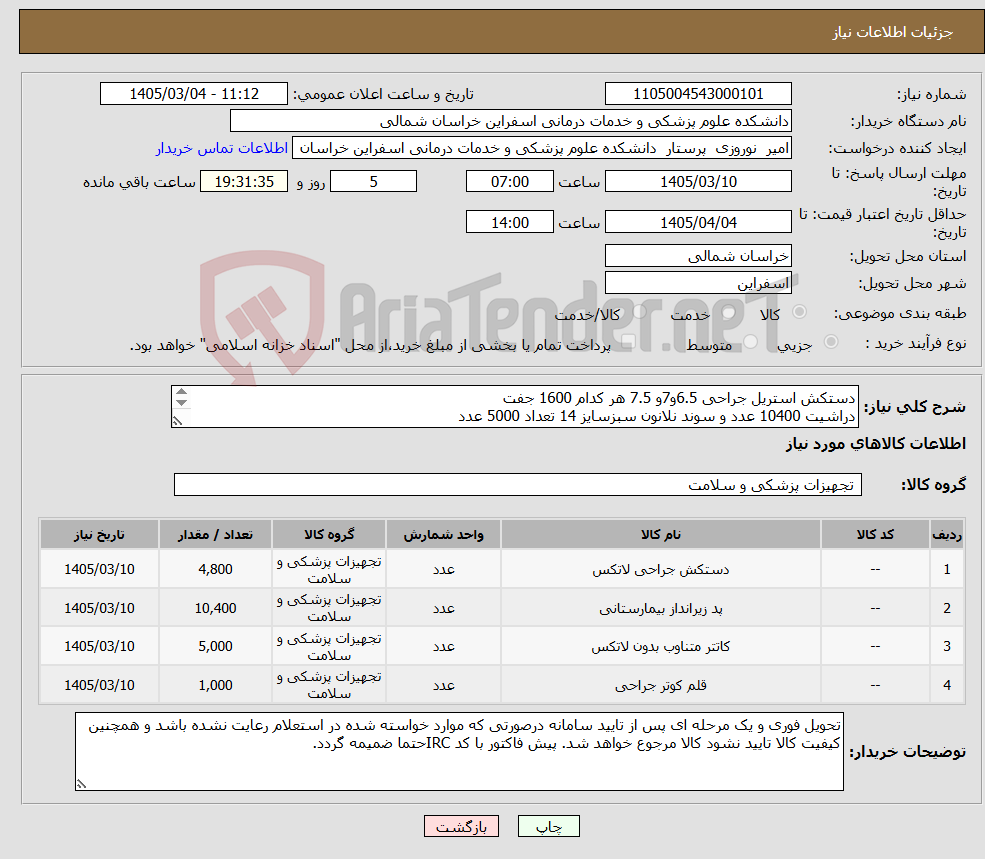This screenshot has height=859, width=985.
Task: Click request creator field امیر نوروزی
Action: (x=541, y=148)
